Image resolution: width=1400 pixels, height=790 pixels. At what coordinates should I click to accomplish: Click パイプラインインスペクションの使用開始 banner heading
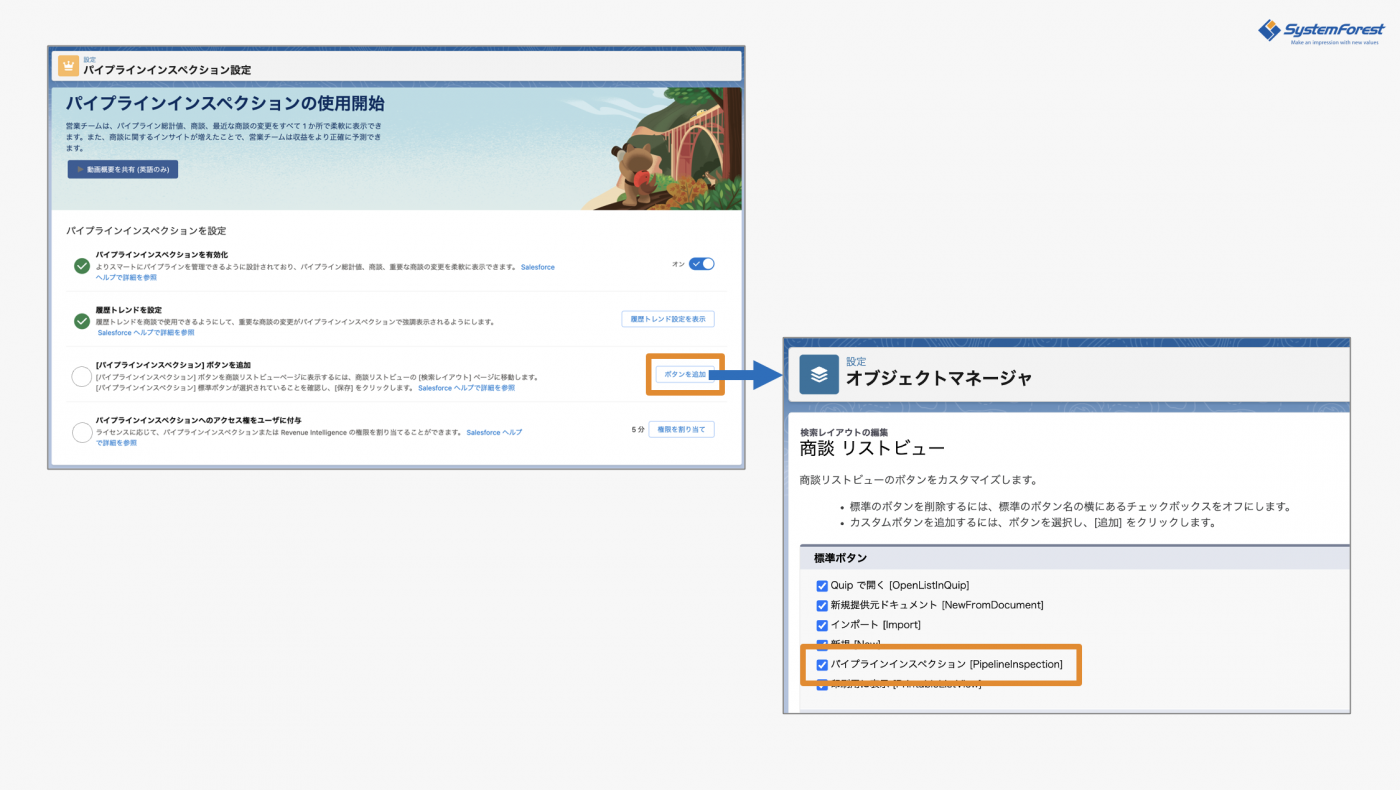225,103
